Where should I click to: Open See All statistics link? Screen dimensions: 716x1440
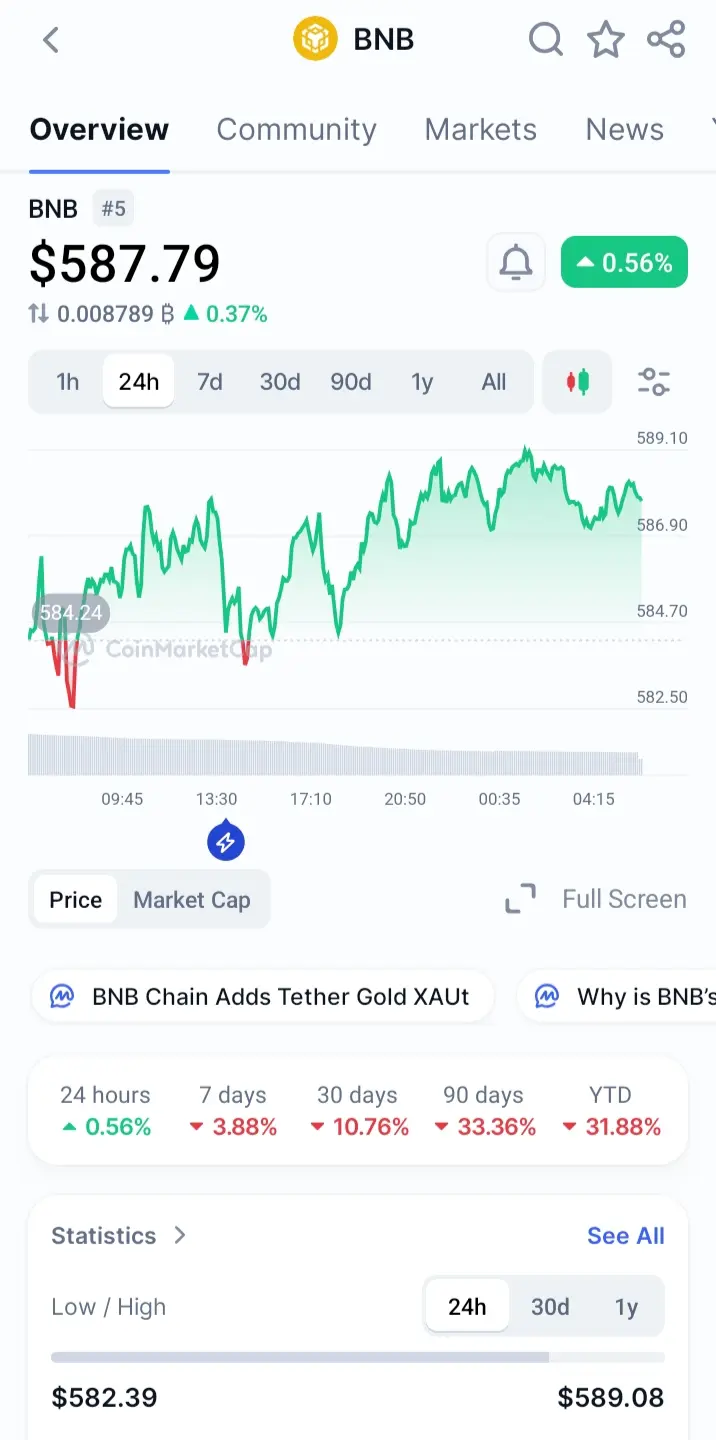(625, 1236)
